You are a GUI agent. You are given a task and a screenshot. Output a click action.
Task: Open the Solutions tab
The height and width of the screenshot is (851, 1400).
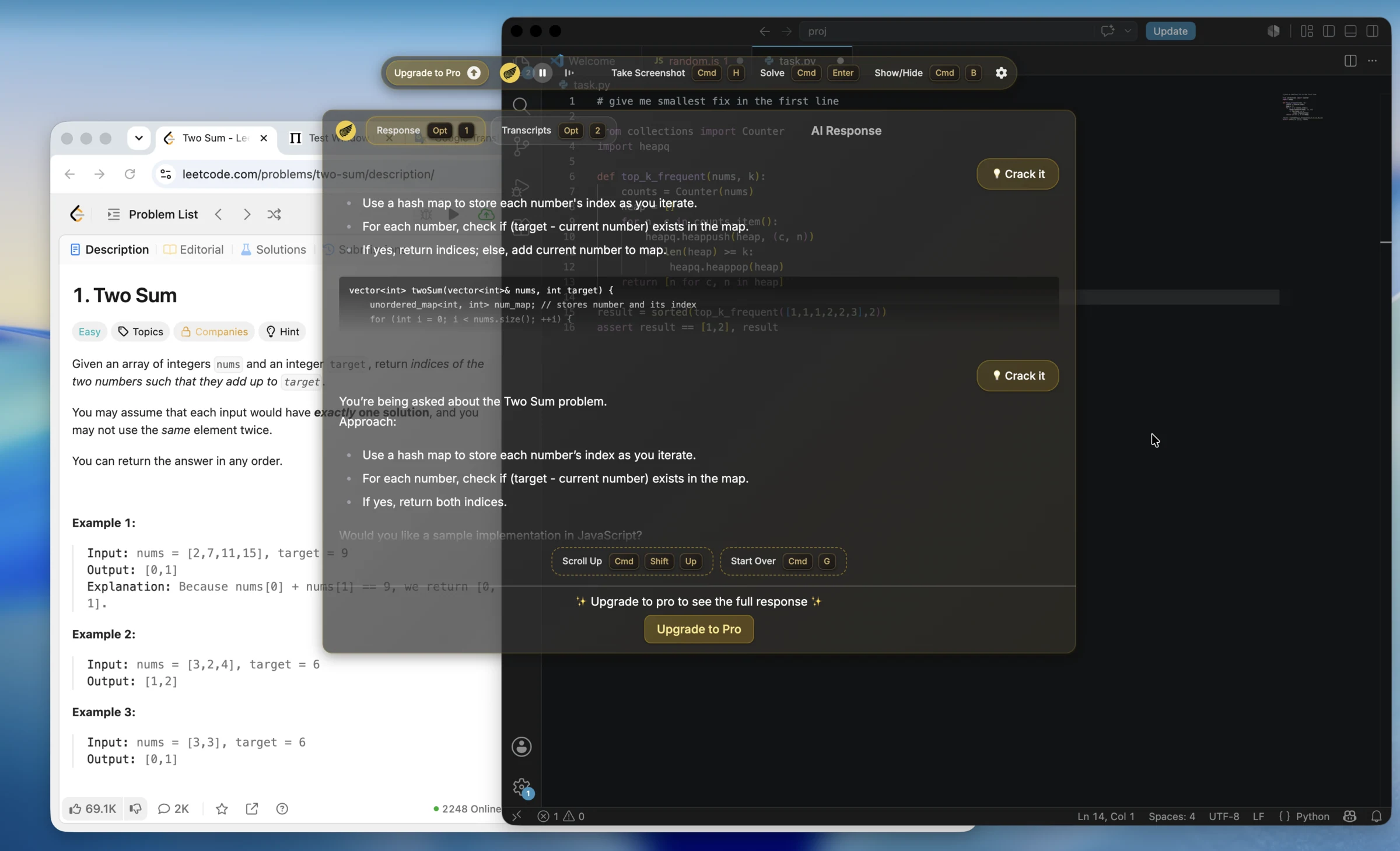tap(273, 249)
